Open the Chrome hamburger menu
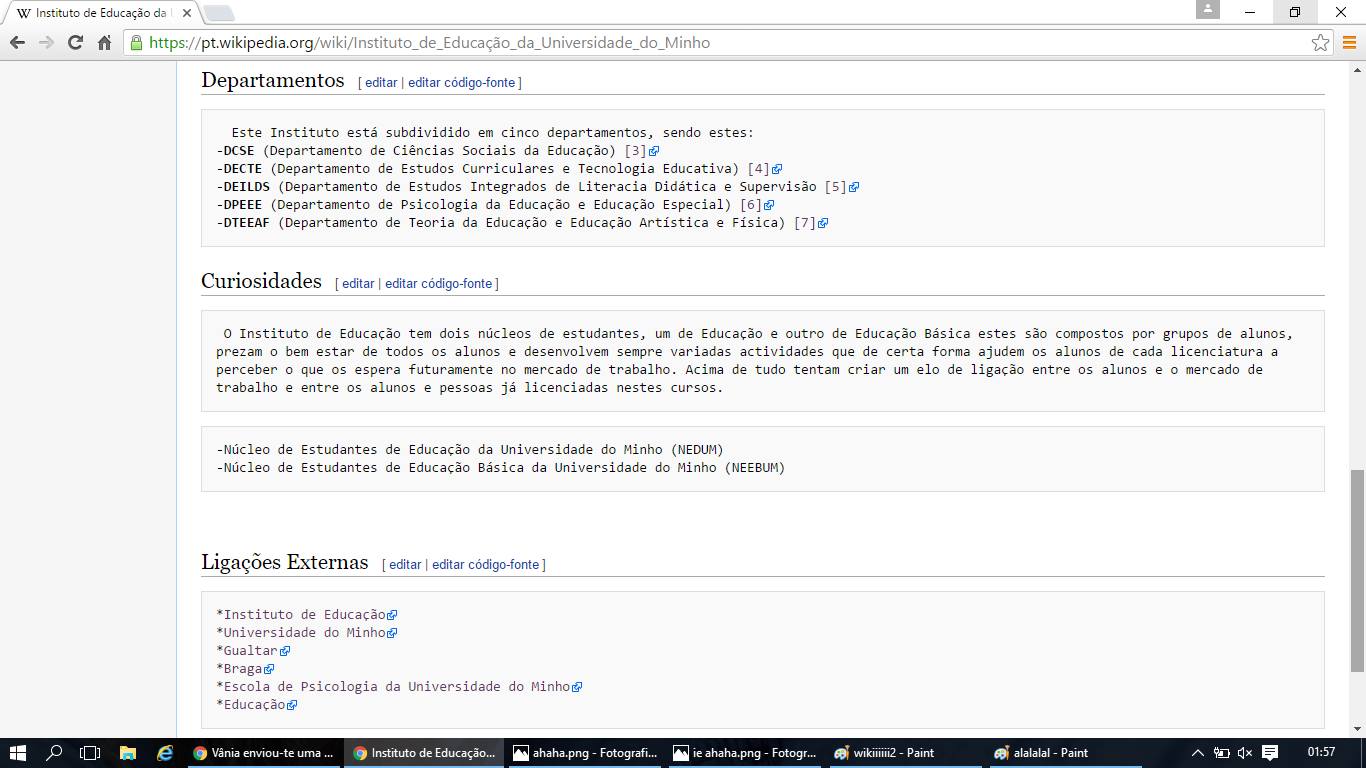This screenshot has width=1366, height=768. (1349, 43)
